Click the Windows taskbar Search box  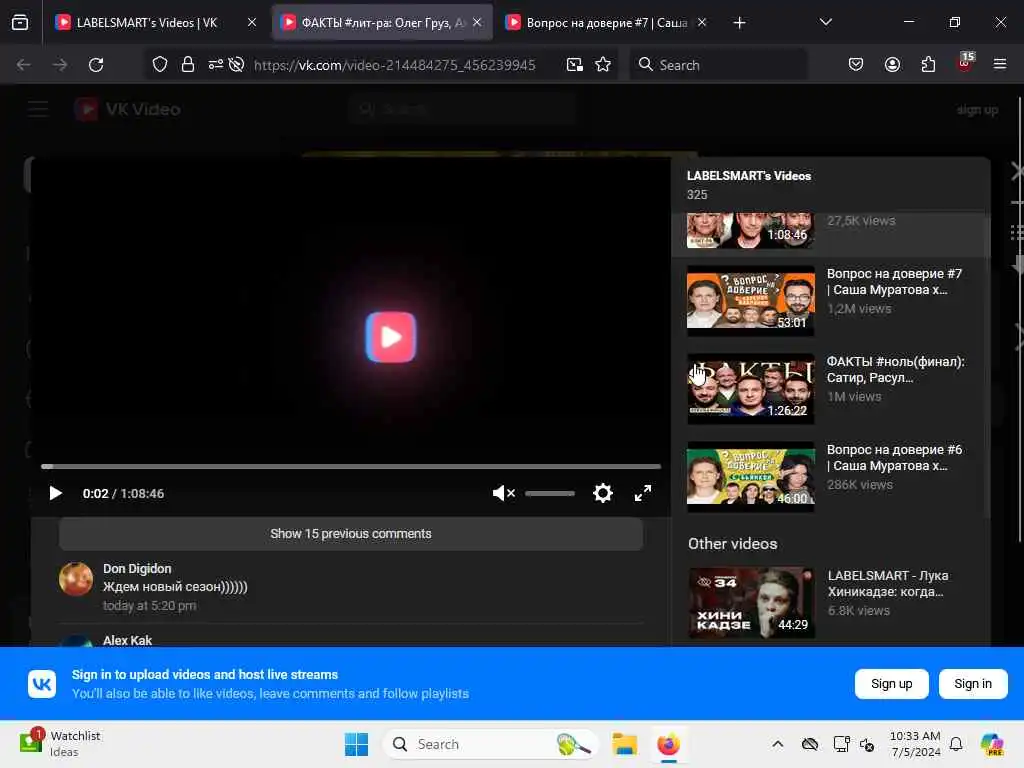pyautogui.click(x=490, y=744)
